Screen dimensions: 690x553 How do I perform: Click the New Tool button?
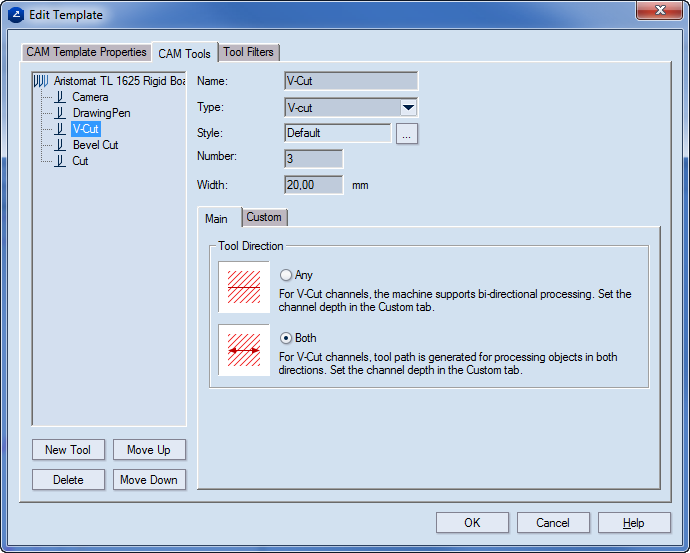click(x=68, y=450)
